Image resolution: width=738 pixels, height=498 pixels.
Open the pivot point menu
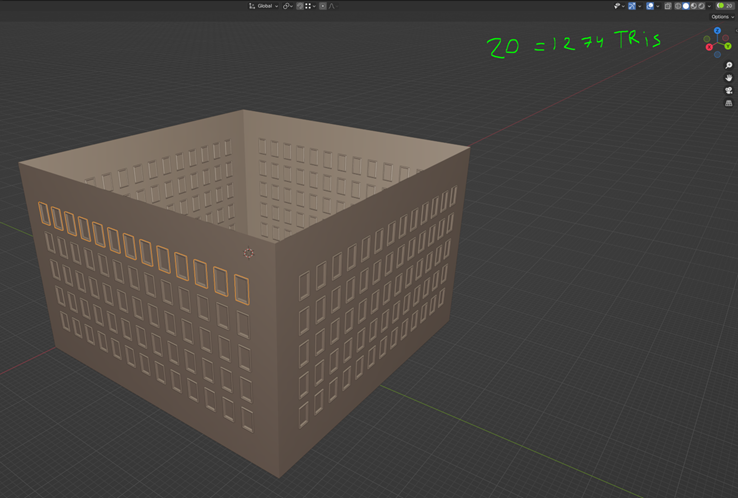tap(287, 6)
